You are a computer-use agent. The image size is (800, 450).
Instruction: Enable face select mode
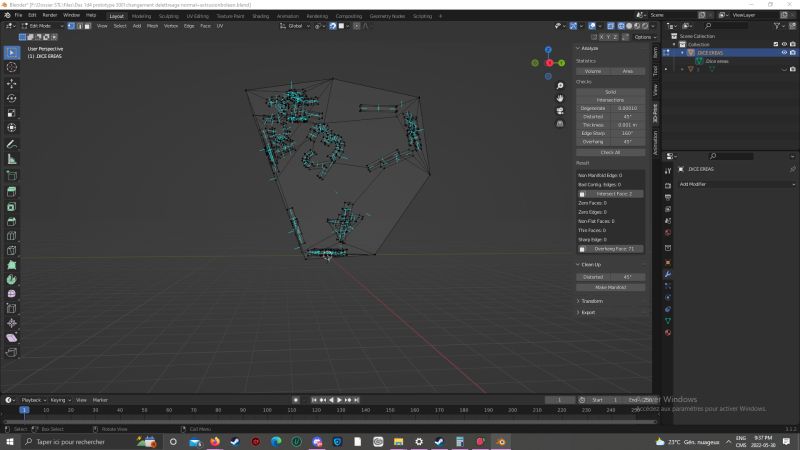[x=87, y=26]
